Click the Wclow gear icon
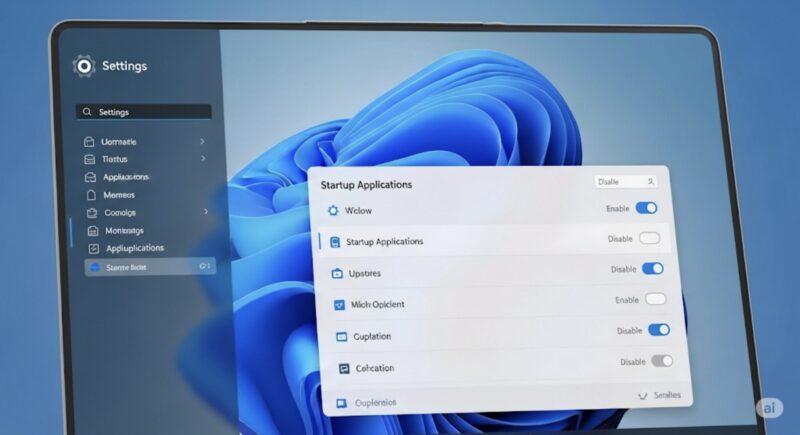The image size is (800, 435). pos(333,210)
